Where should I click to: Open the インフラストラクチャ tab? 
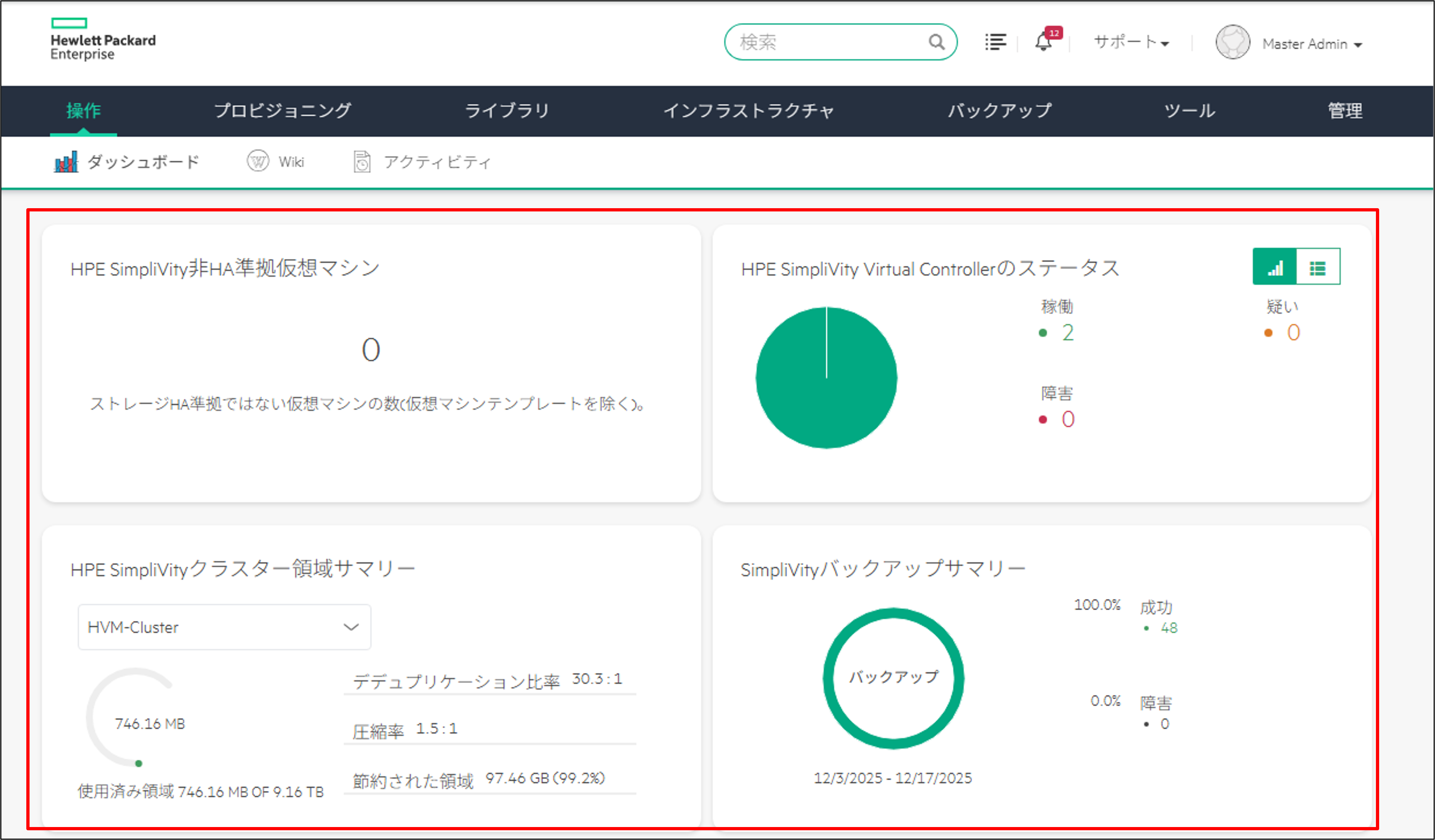[749, 111]
